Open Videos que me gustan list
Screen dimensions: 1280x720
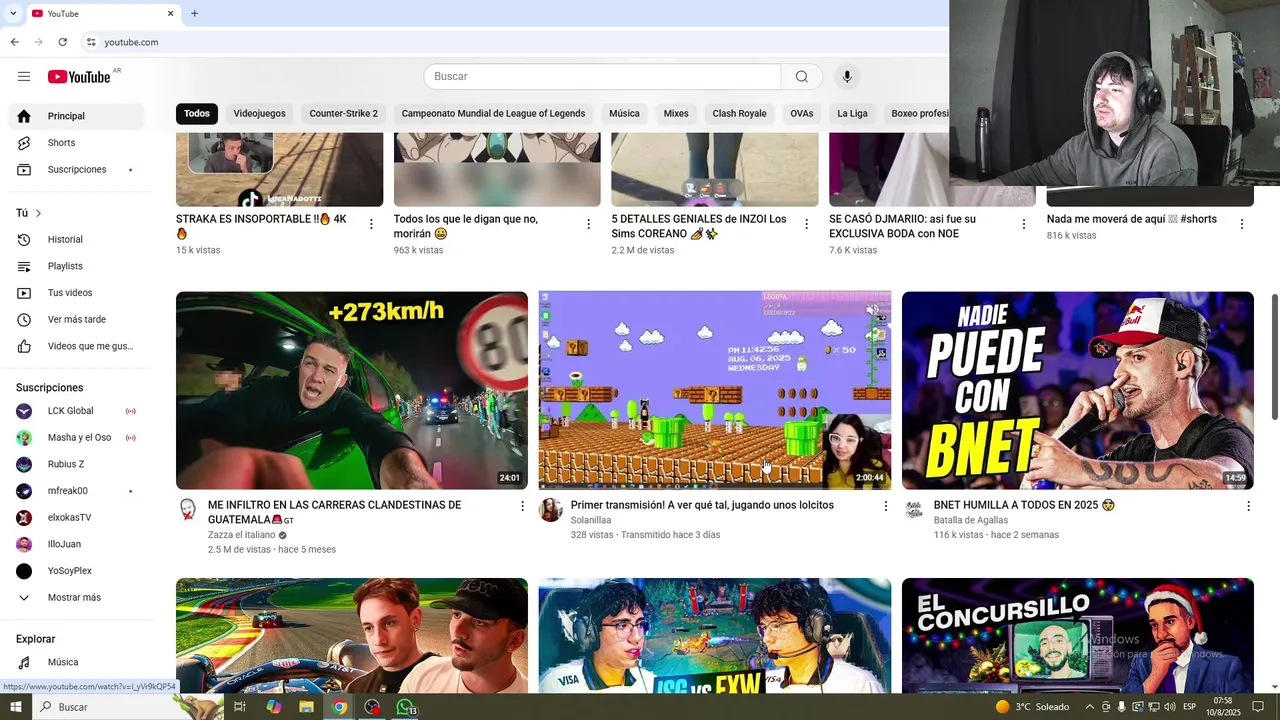pyautogui.click(x=76, y=346)
